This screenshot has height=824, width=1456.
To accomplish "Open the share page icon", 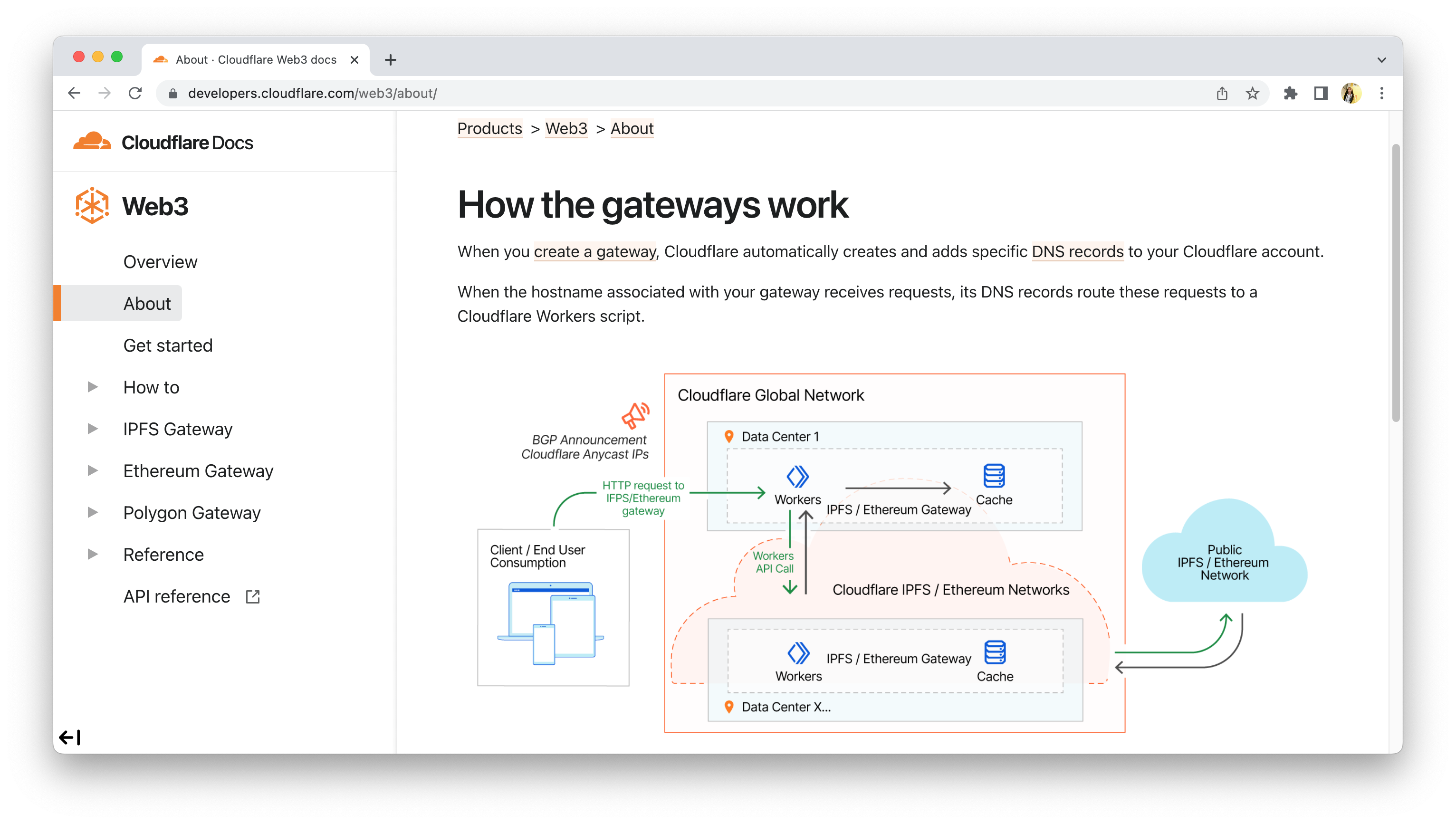I will pos(1221,94).
